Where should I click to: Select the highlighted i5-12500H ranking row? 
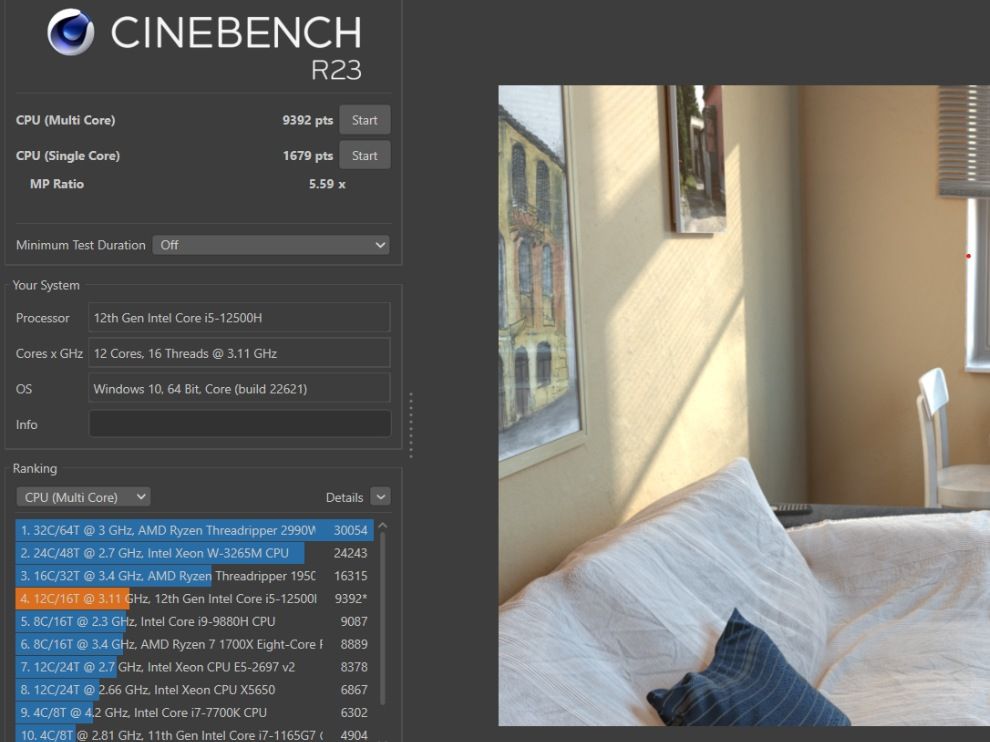coord(194,598)
